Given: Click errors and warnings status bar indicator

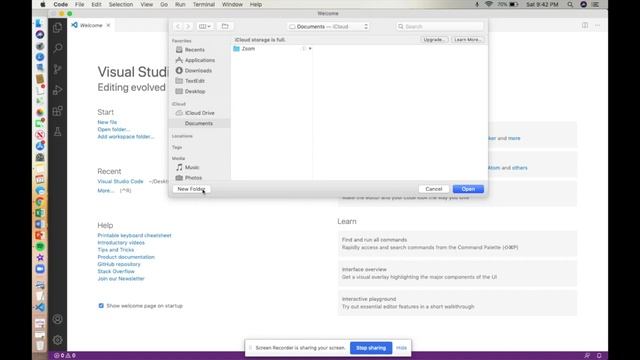Looking at the screenshot, I should coord(65,356).
